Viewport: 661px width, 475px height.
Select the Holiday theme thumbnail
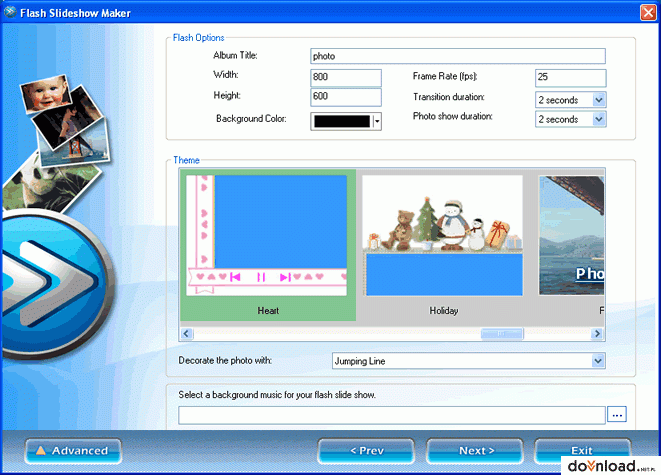tap(443, 235)
